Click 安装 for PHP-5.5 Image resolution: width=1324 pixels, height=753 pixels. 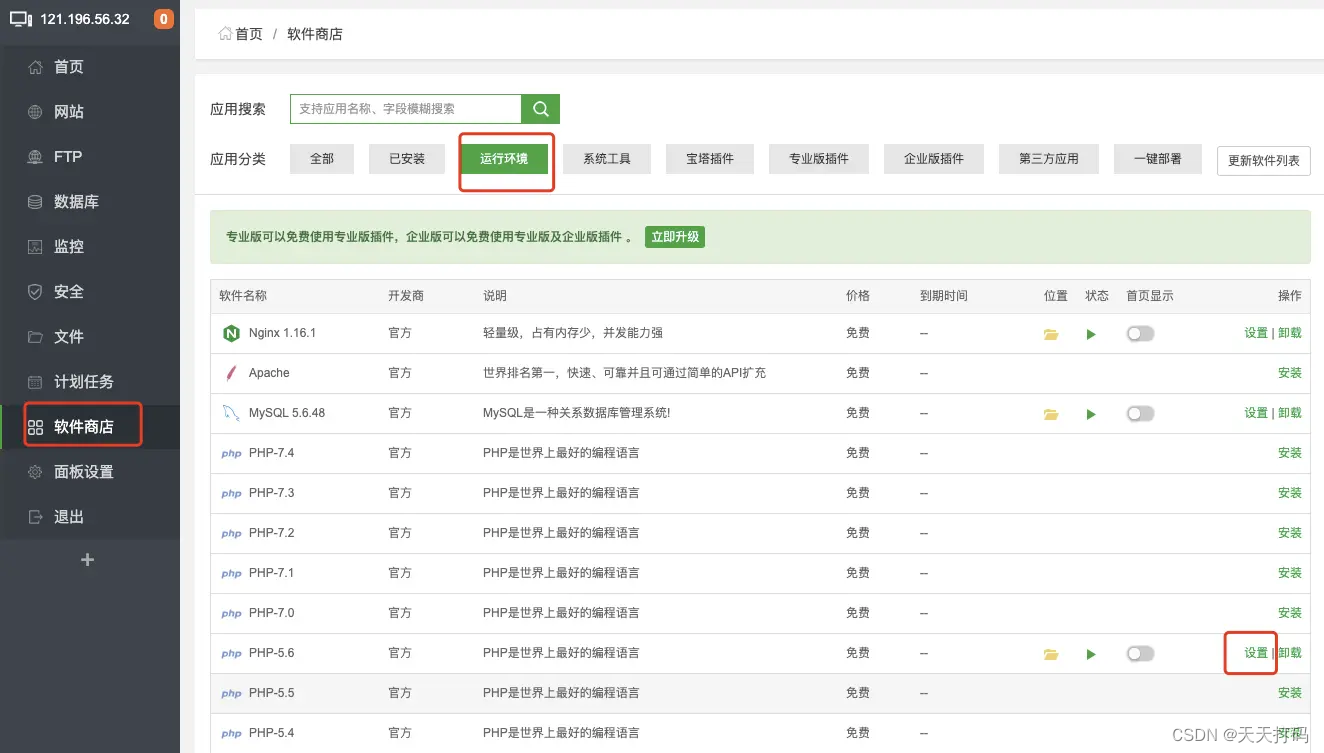[x=1290, y=693]
